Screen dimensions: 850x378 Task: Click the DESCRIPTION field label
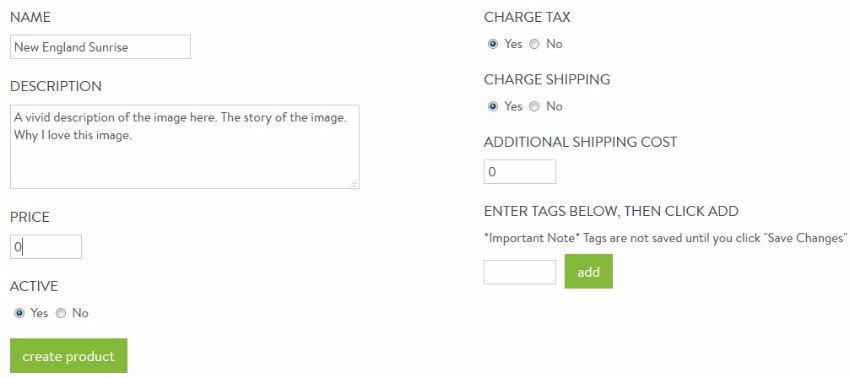[56, 87]
